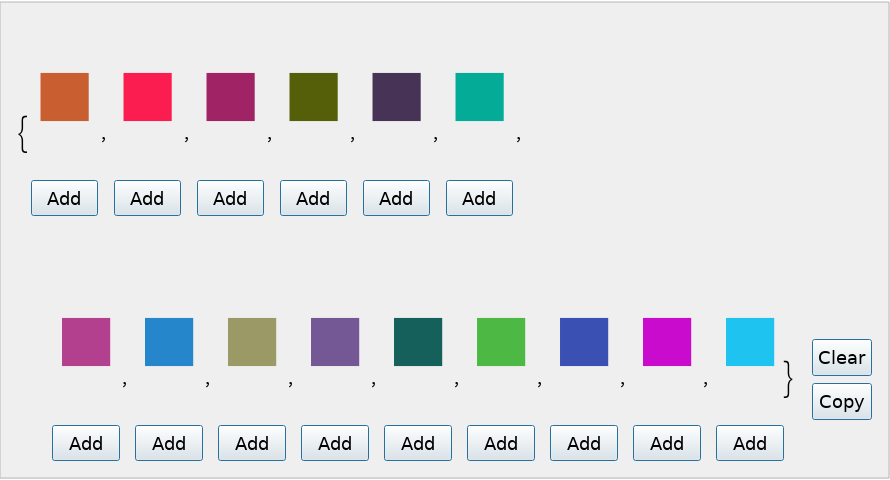The image size is (890, 480).
Task: Choose the magenta color swatch
Action: [x=667, y=342]
